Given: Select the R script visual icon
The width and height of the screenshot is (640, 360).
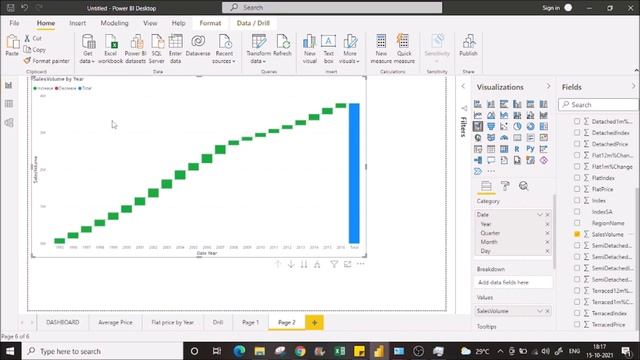Looking at the screenshot, I should [x=517, y=149].
